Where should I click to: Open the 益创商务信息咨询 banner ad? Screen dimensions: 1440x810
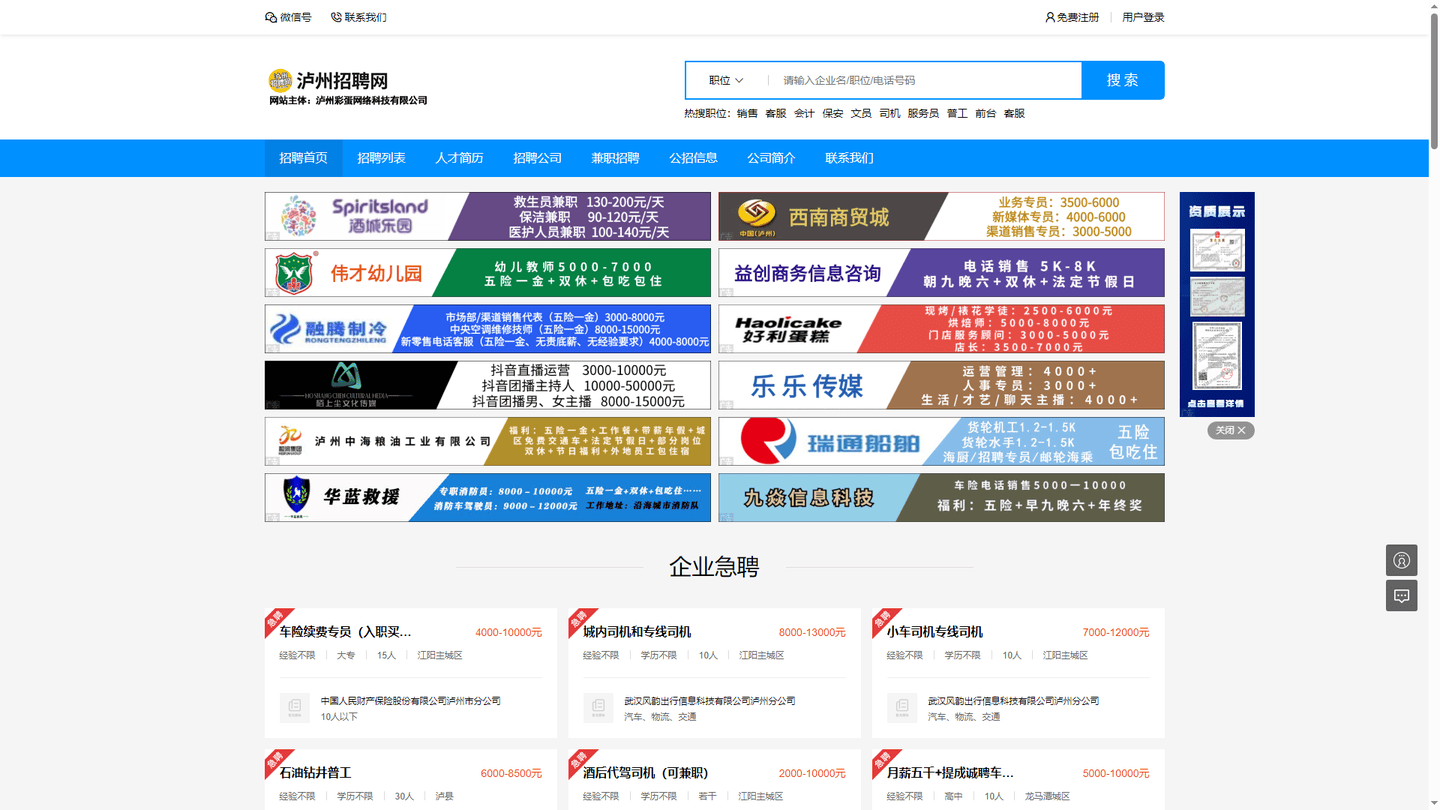pos(941,273)
